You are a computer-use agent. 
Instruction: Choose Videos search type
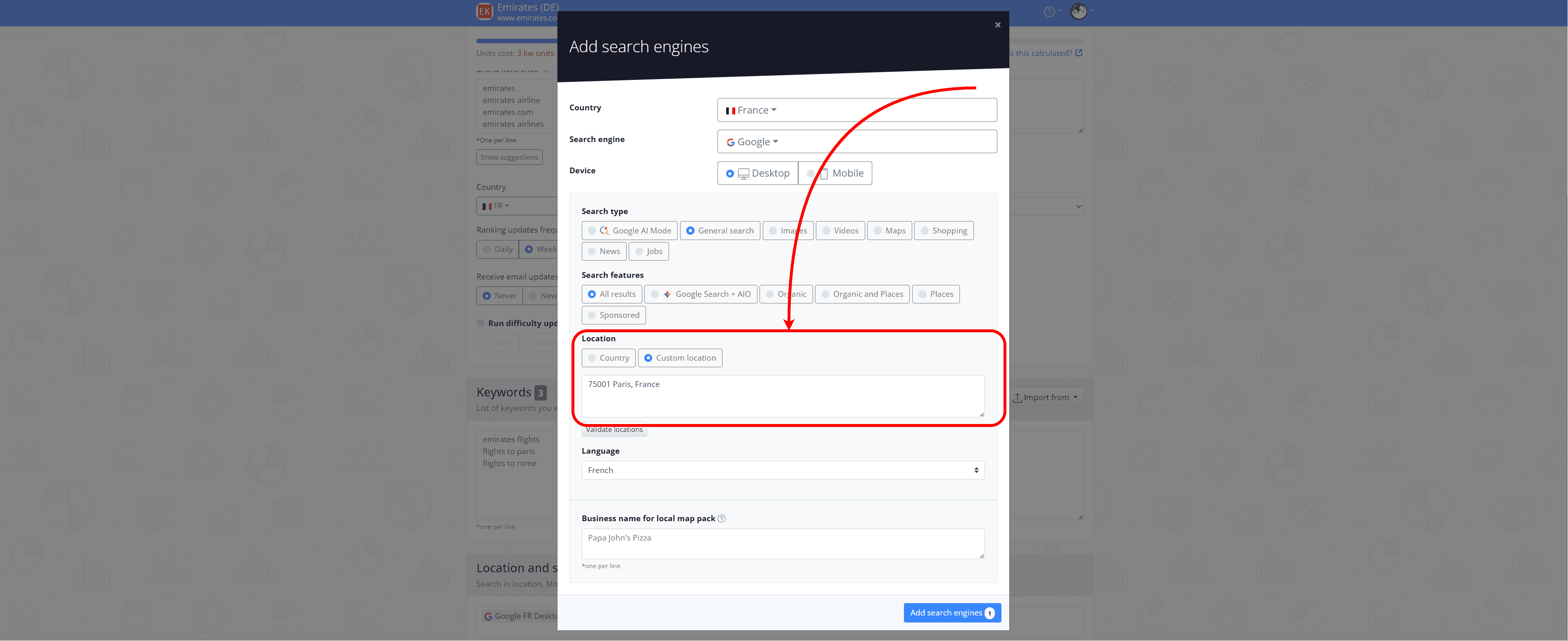tap(841, 231)
